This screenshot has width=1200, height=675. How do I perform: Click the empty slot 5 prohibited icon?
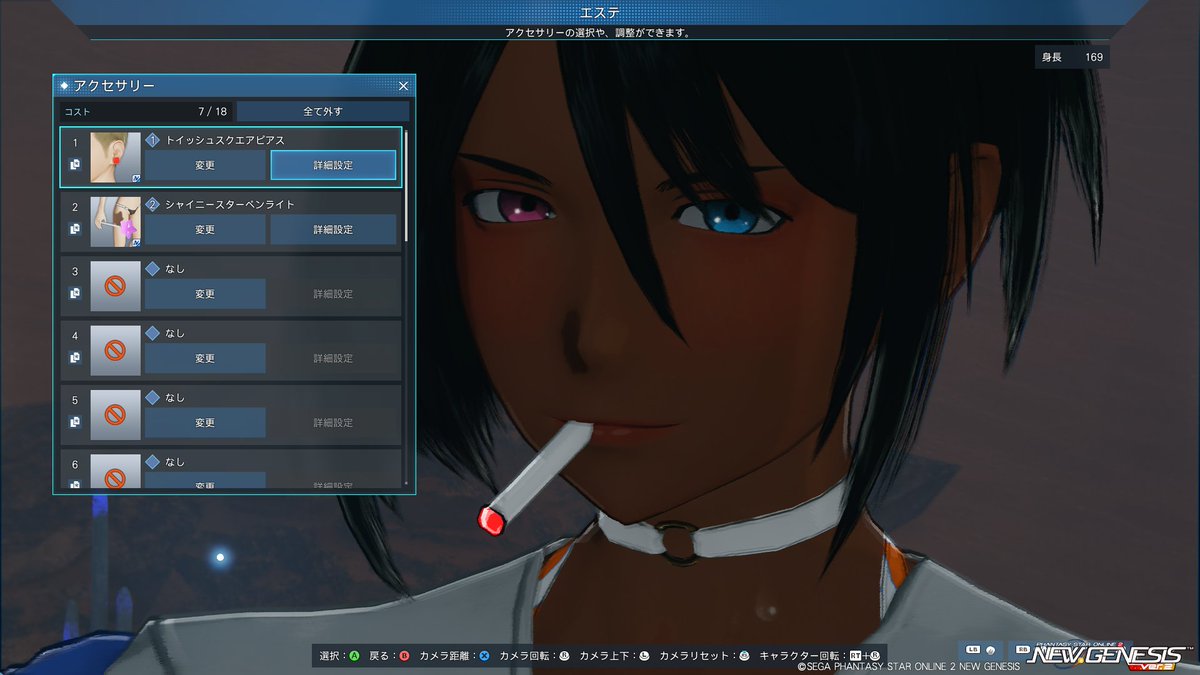pos(115,415)
